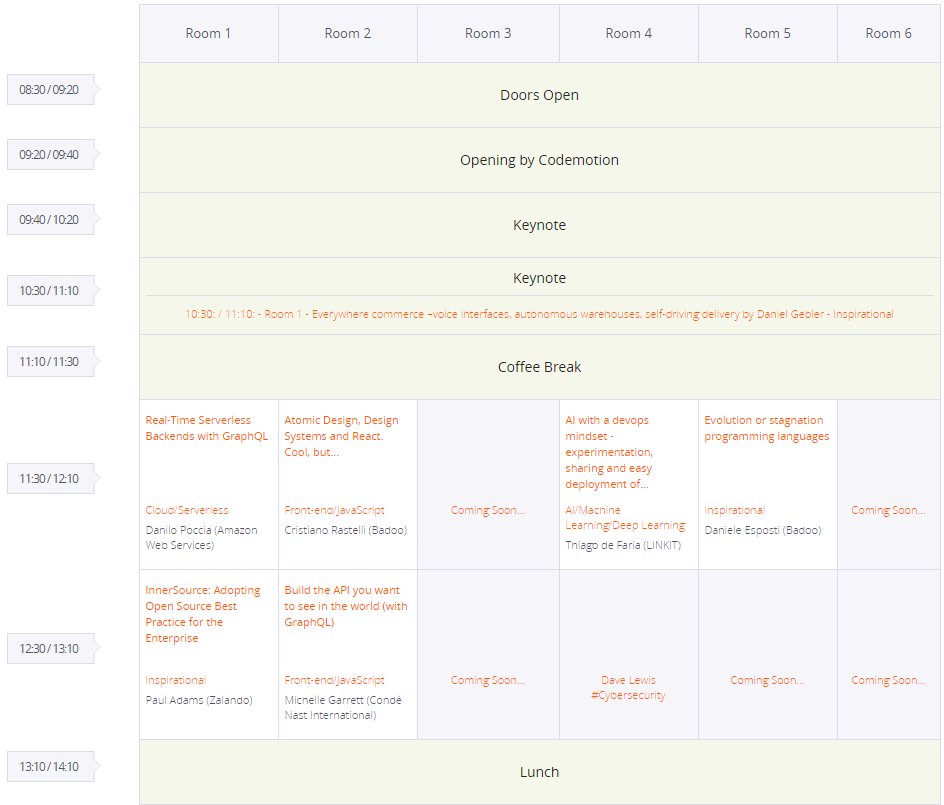Viewport: 944px width, 805px height.
Task: Click the Coffee Break row
Action: tap(539, 367)
